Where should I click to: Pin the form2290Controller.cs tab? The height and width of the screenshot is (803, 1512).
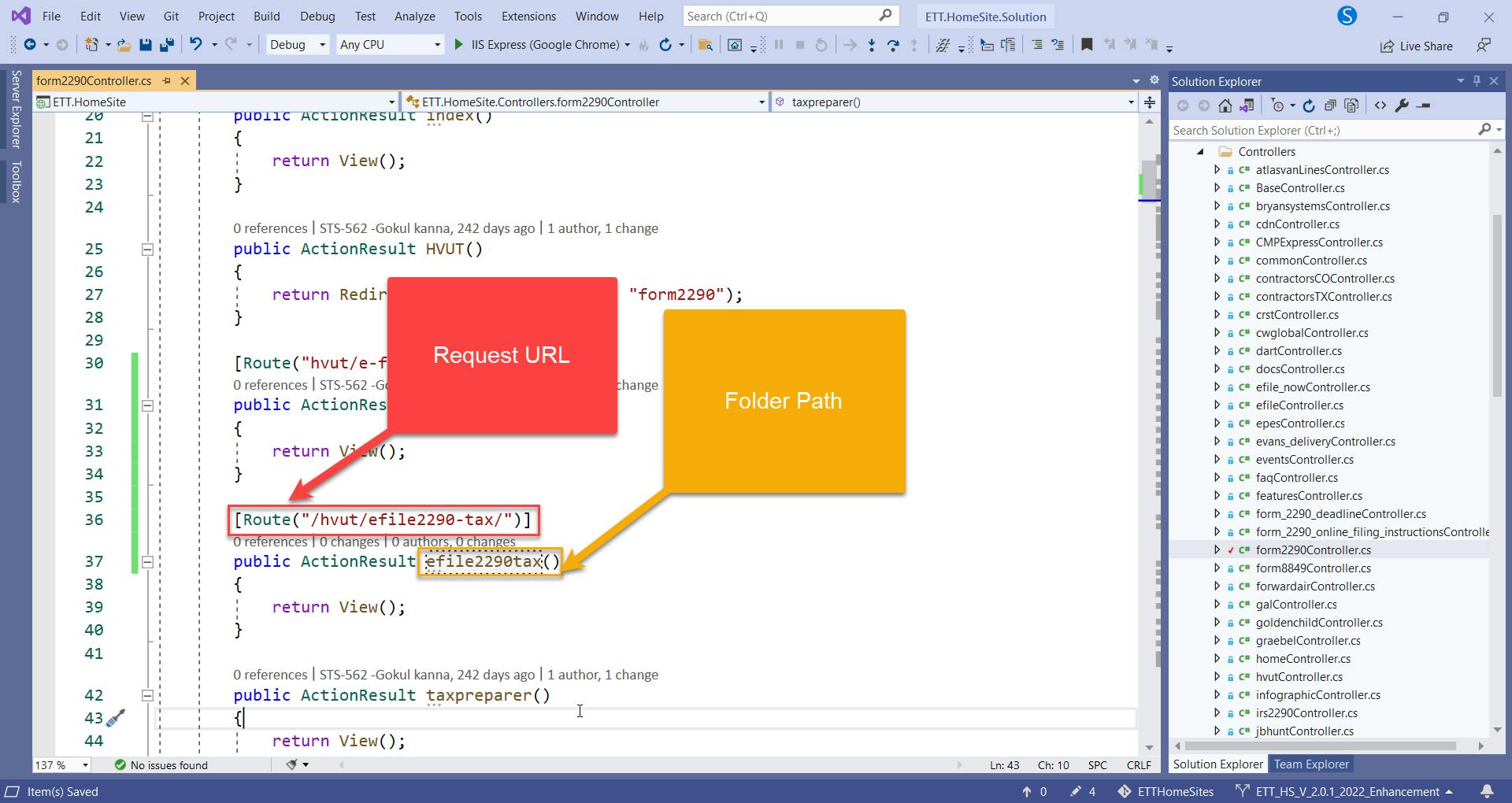[167, 80]
